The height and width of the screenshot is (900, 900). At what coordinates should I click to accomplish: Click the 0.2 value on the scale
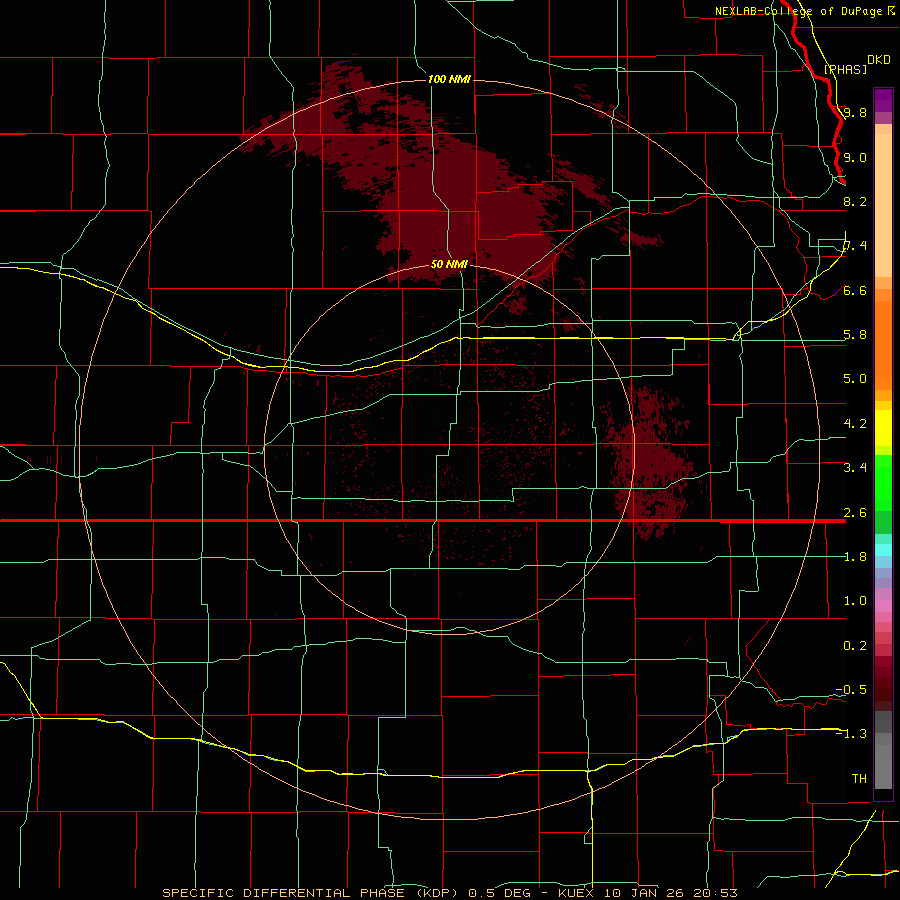point(855,646)
